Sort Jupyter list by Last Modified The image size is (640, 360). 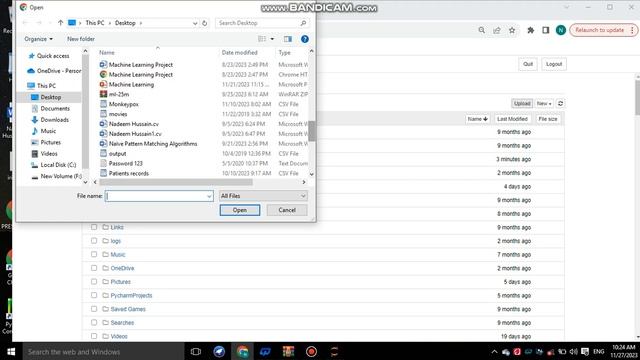512,119
